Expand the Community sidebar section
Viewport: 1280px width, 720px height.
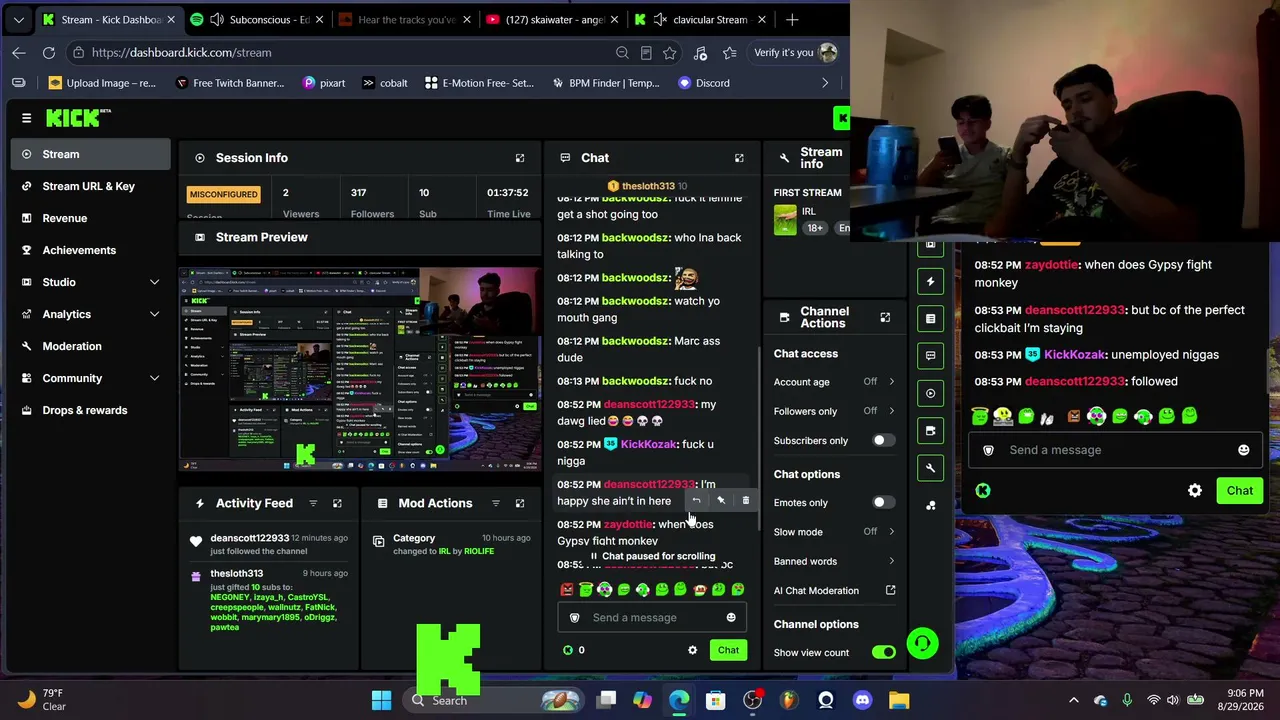coord(154,378)
